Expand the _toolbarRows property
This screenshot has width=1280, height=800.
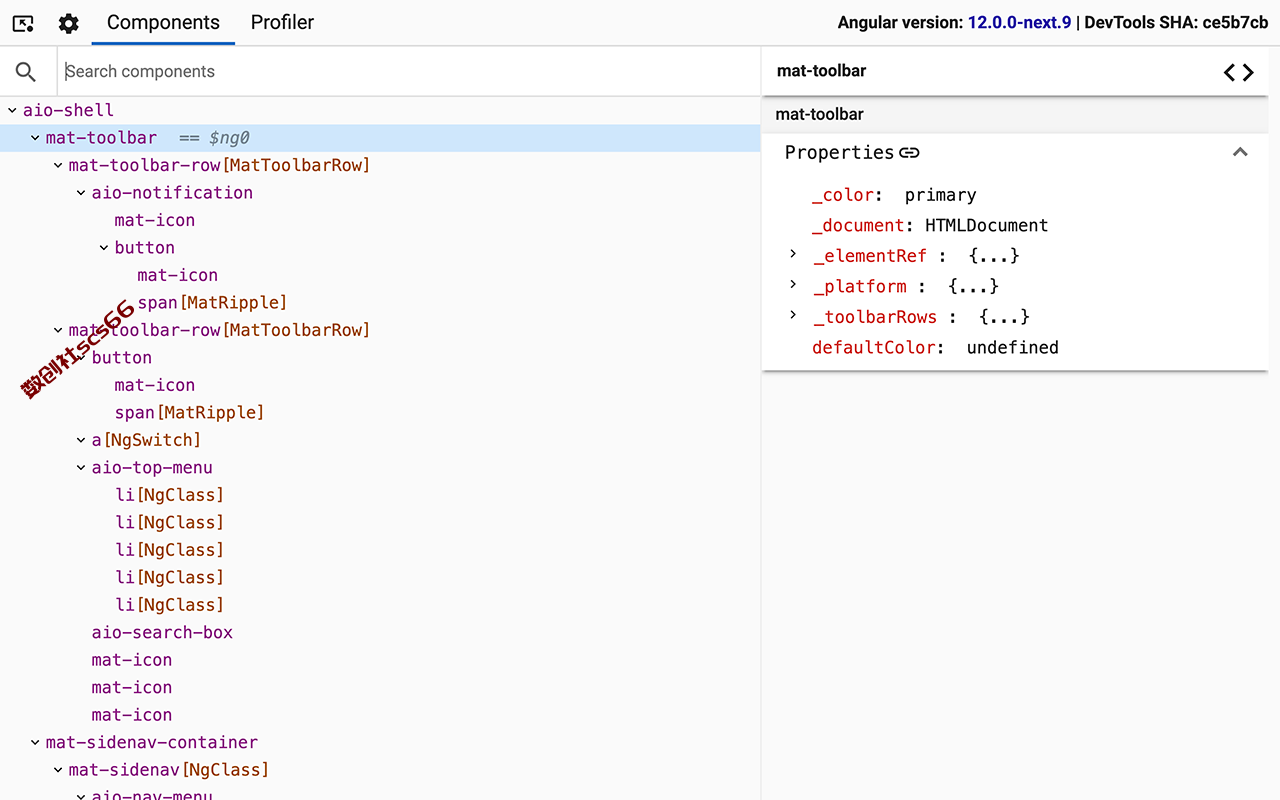[793, 316]
